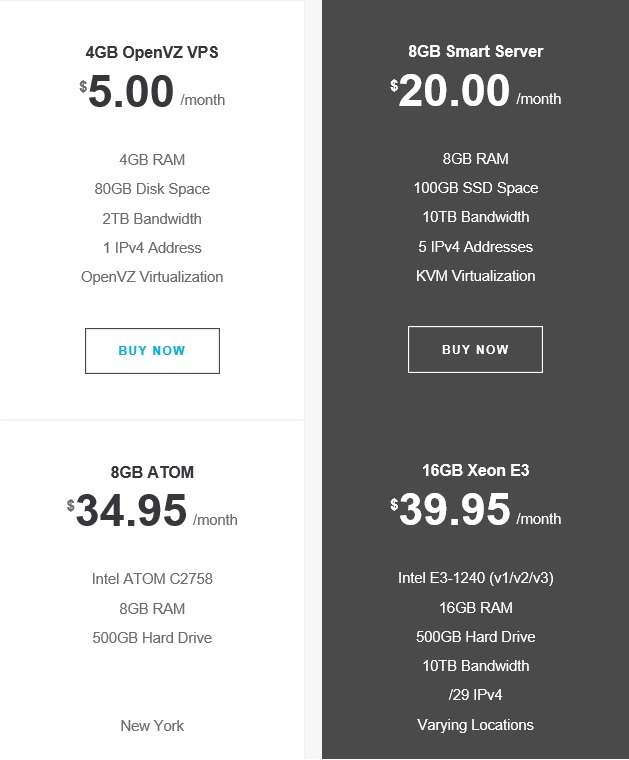629x760 pixels.
Task: Click the Intel ATOM C2758 processor line
Action: pos(152,579)
